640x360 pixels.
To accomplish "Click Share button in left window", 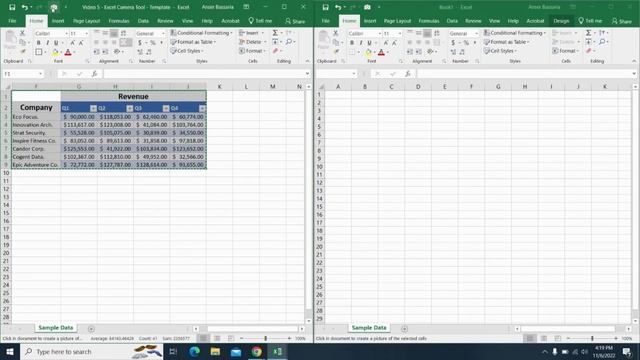I will tap(295, 21).
